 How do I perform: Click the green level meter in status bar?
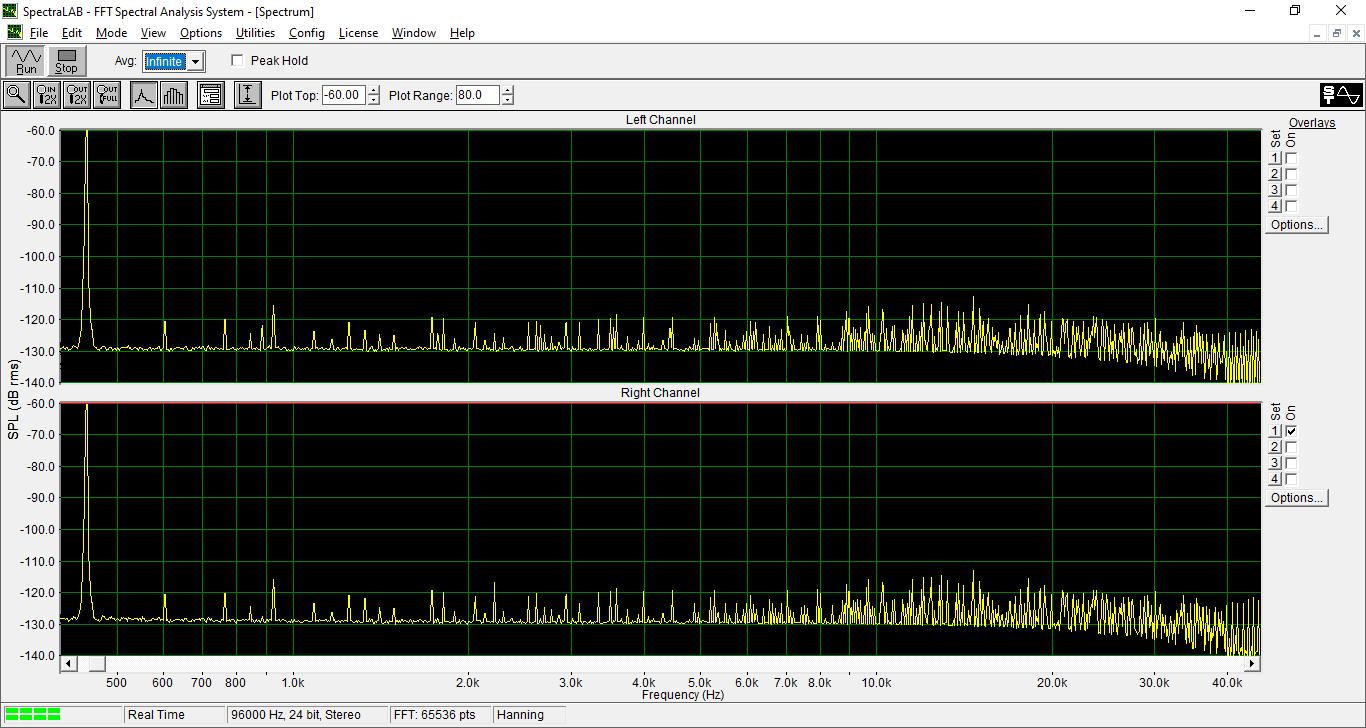coord(33,714)
